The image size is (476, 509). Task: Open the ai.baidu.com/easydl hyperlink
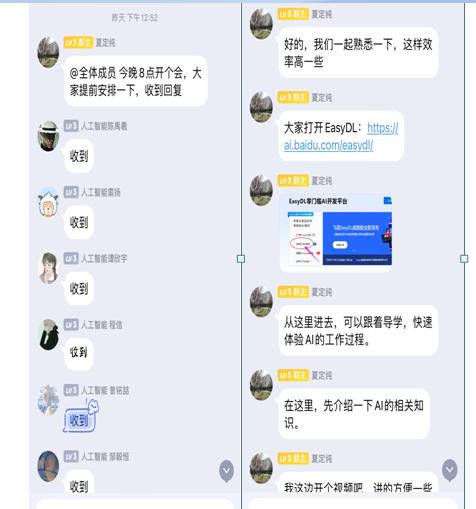tap(341, 136)
